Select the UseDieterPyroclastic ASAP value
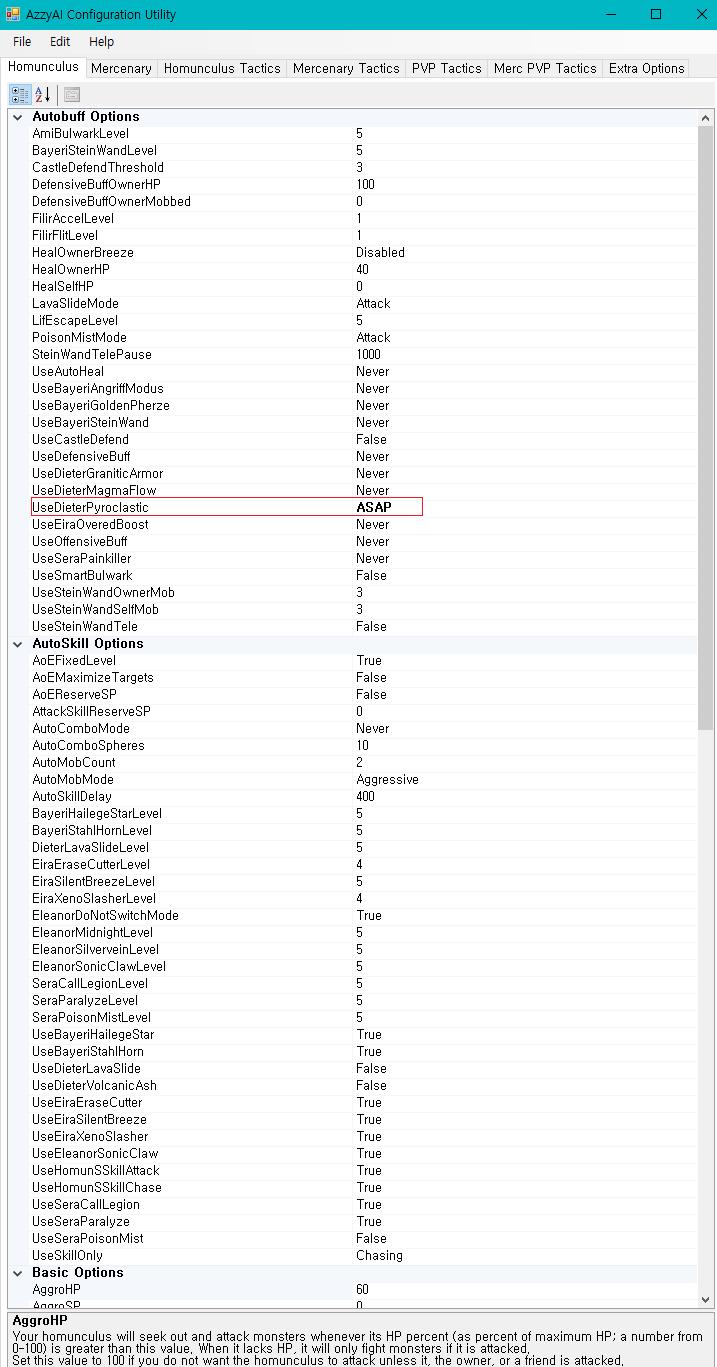Viewport: 717px width, 1367px height. click(374, 508)
